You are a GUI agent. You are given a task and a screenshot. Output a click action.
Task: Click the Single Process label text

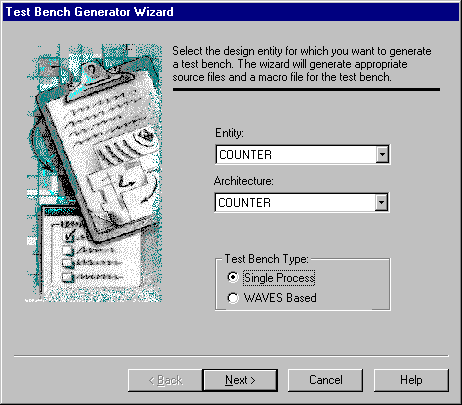coord(279,278)
